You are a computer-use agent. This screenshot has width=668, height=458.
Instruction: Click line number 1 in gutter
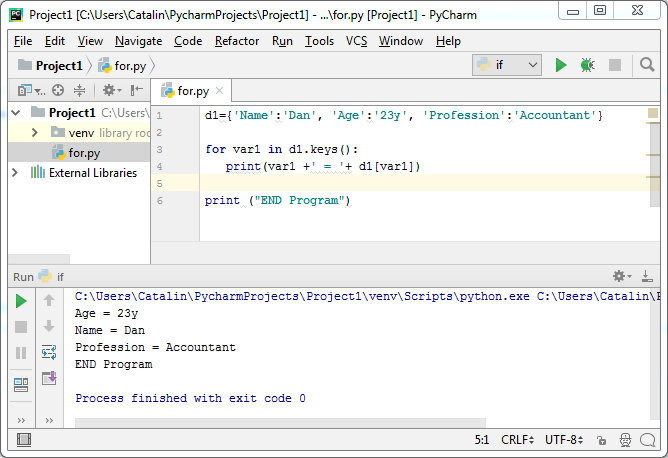pyautogui.click(x=159, y=115)
